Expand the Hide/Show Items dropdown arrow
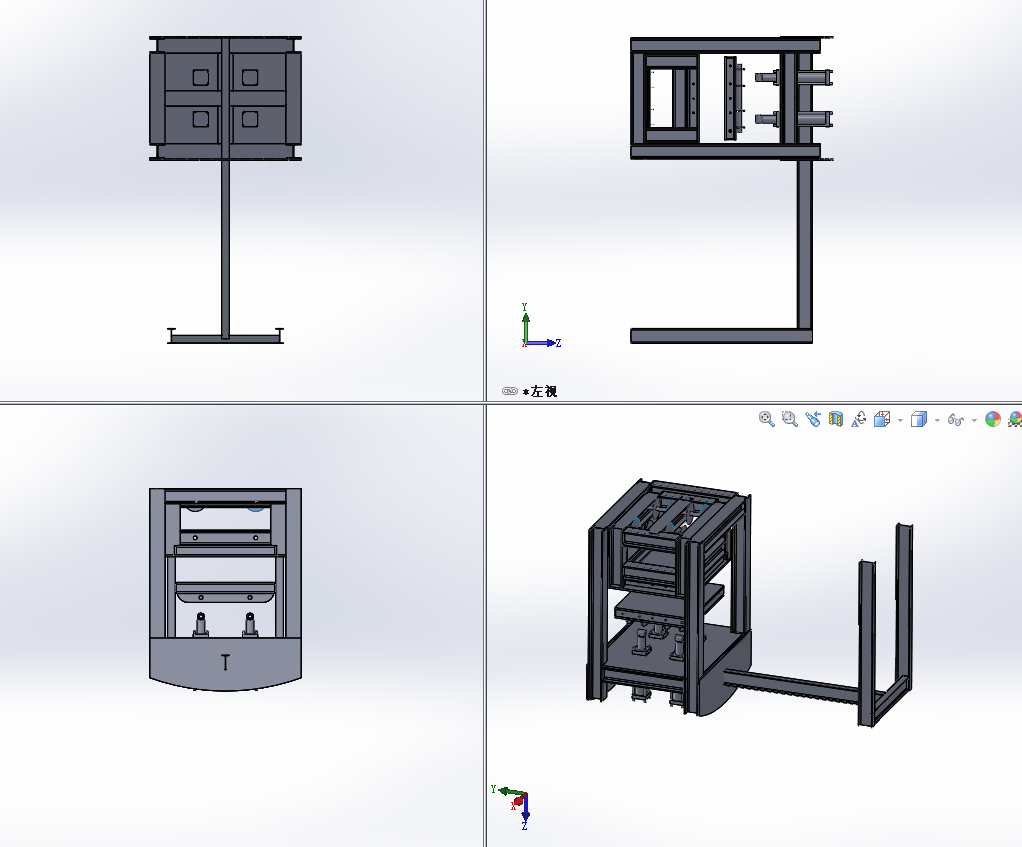The width and height of the screenshot is (1022, 847). (x=974, y=420)
